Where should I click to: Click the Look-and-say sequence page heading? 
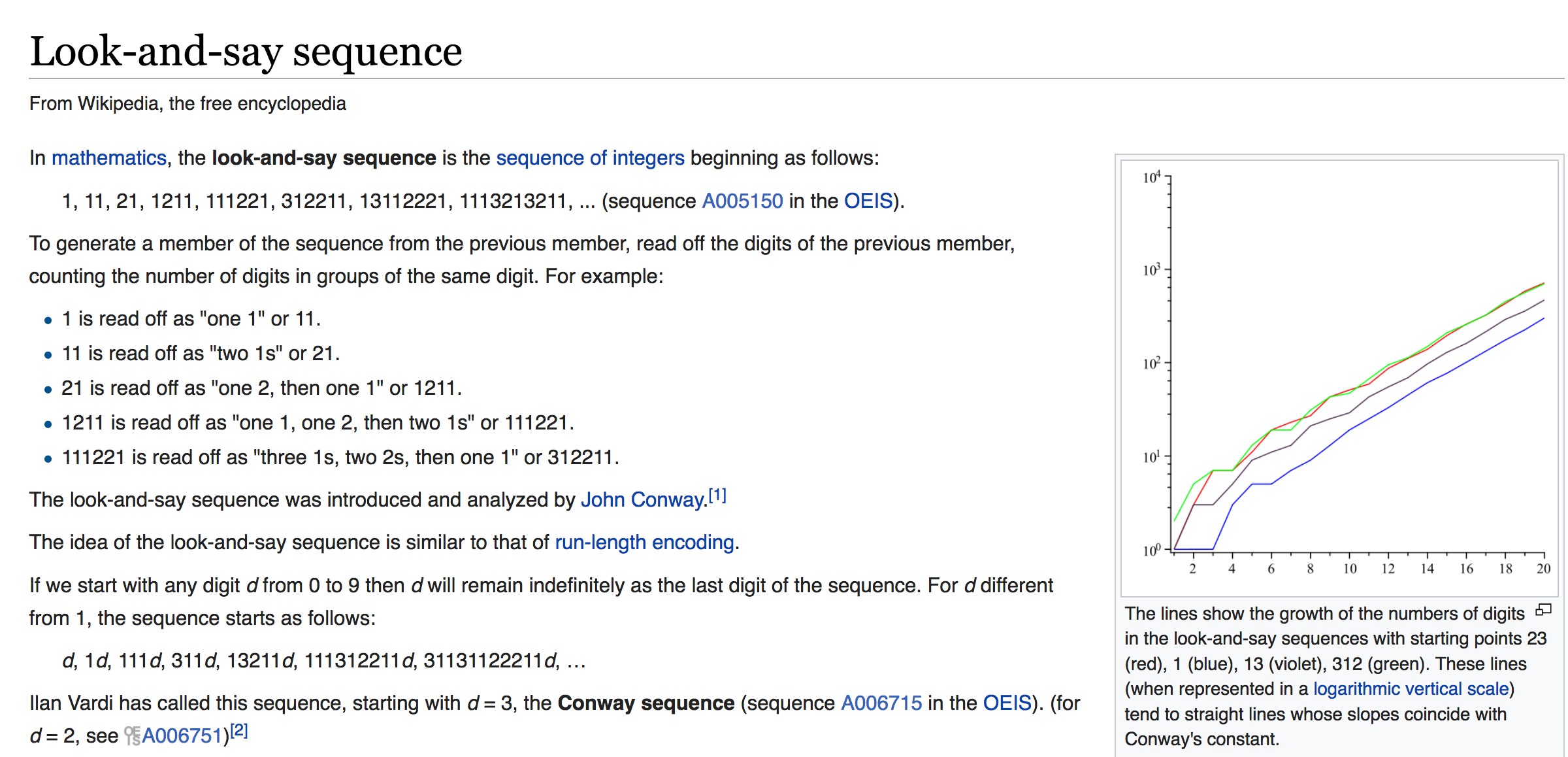[246, 52]
